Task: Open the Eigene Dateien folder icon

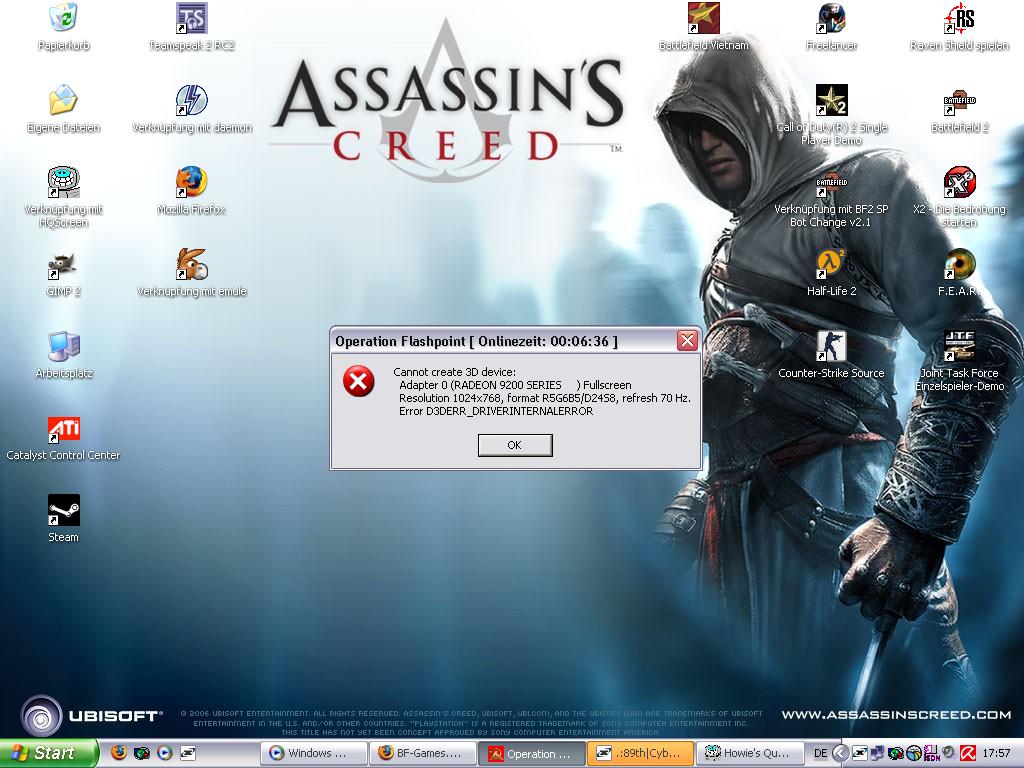Action: pos(63,108)
